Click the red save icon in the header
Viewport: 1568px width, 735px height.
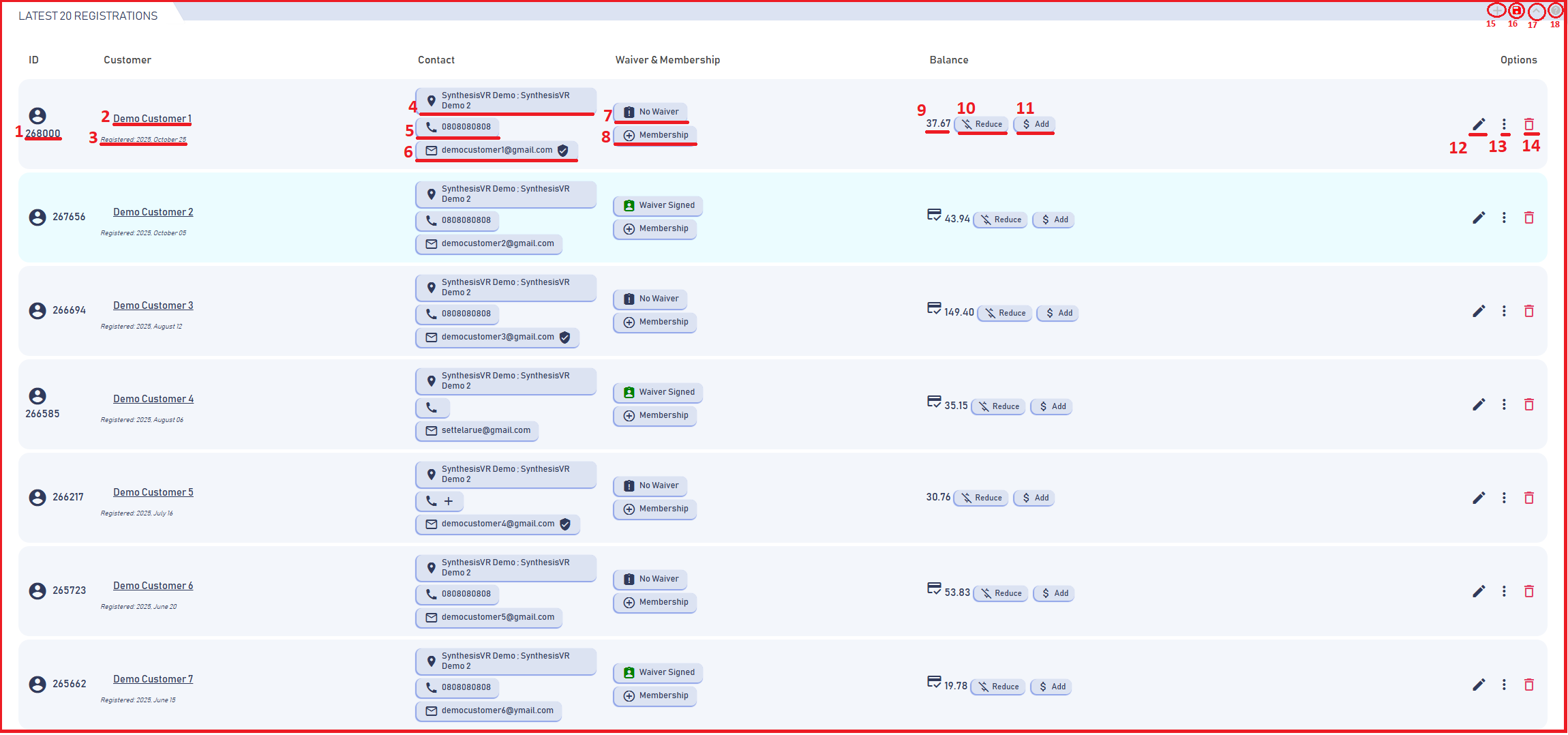tap(1516, 10)
